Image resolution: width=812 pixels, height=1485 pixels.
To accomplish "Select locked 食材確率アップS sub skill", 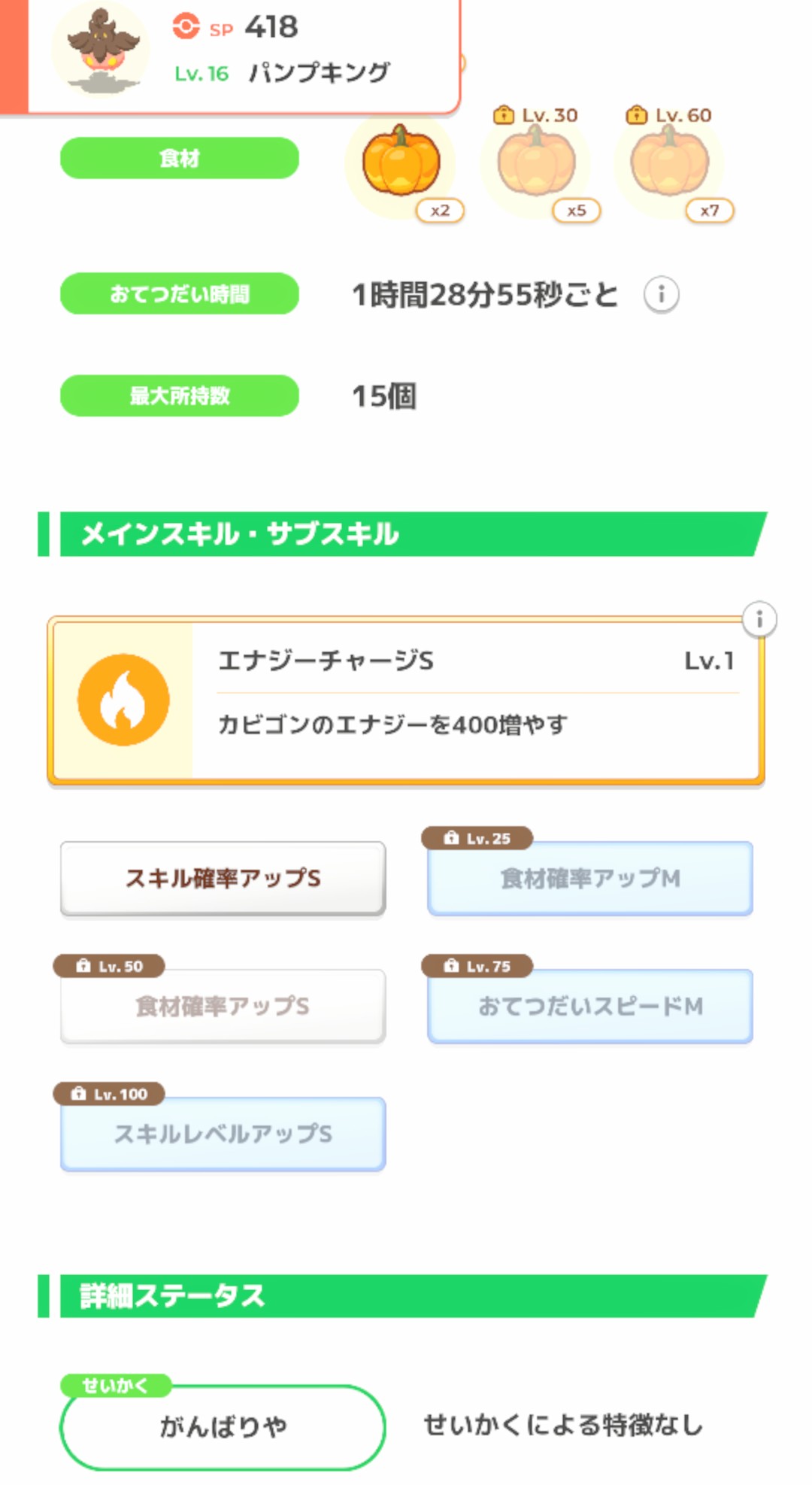I will coord(223,1006).
